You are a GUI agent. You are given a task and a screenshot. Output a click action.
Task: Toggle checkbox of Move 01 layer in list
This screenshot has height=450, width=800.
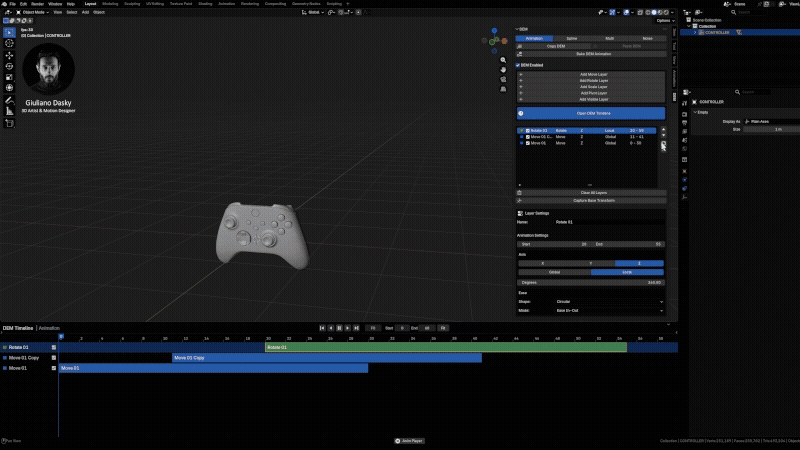(528, 143)
